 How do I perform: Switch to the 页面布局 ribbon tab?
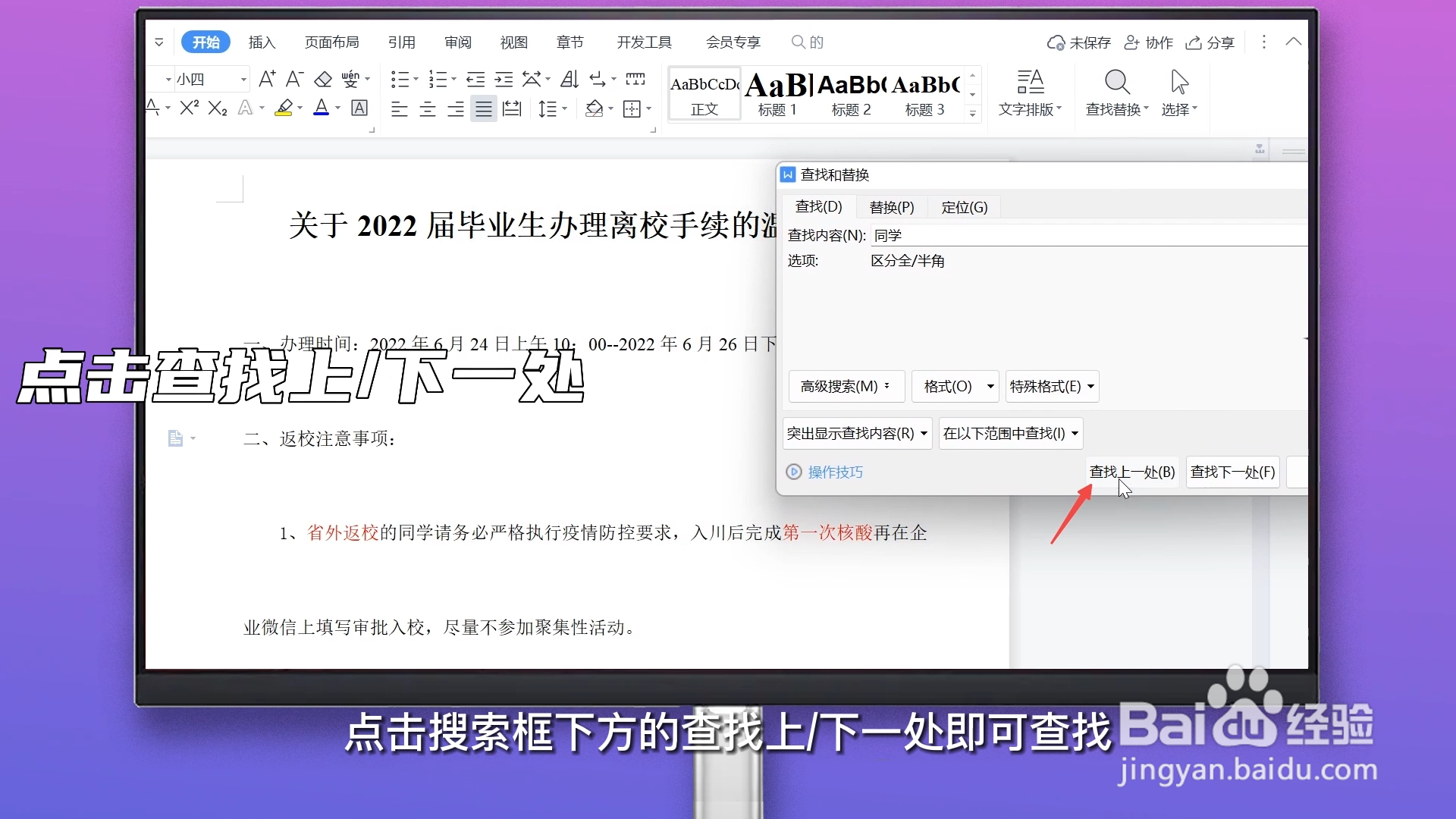332,42
